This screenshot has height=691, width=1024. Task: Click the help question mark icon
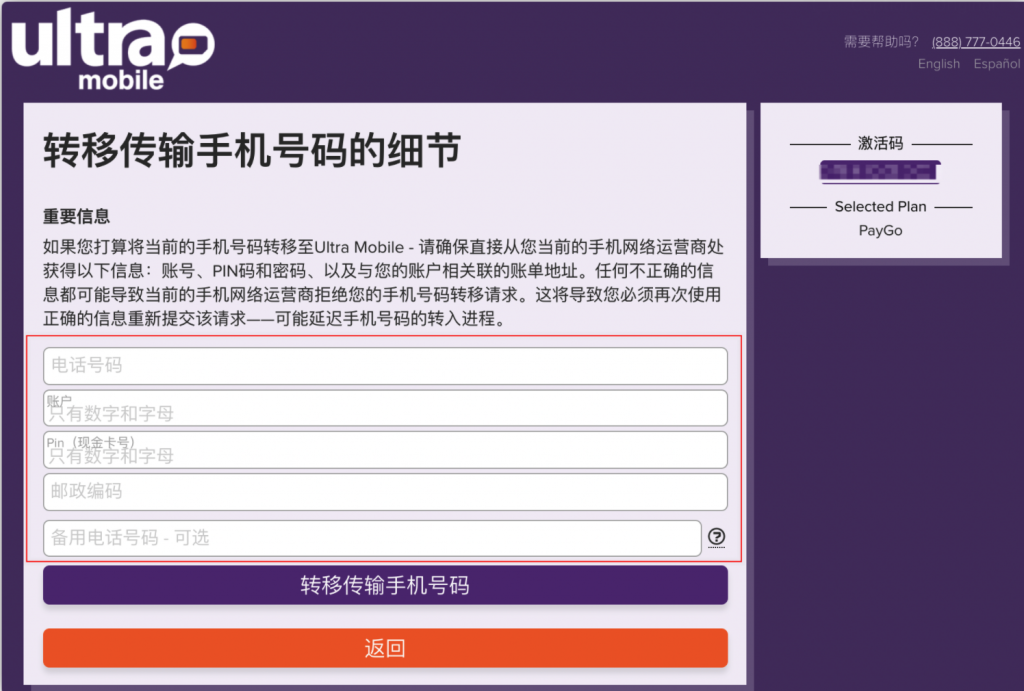[x=716, y=537]
